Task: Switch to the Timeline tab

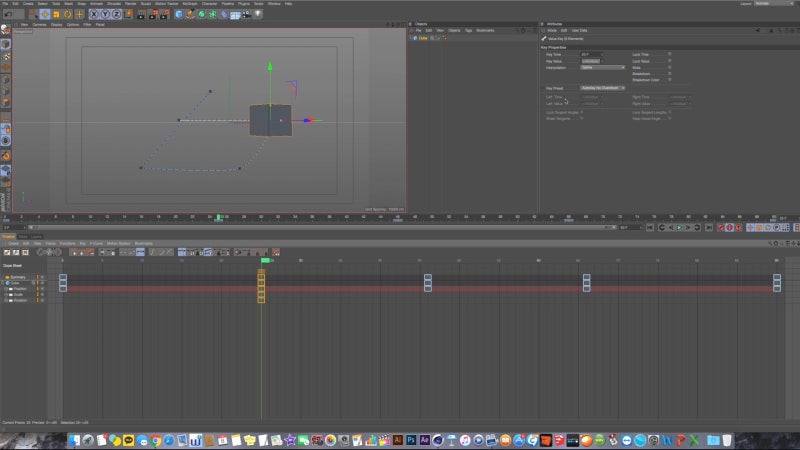Action: tap(8, 237)
